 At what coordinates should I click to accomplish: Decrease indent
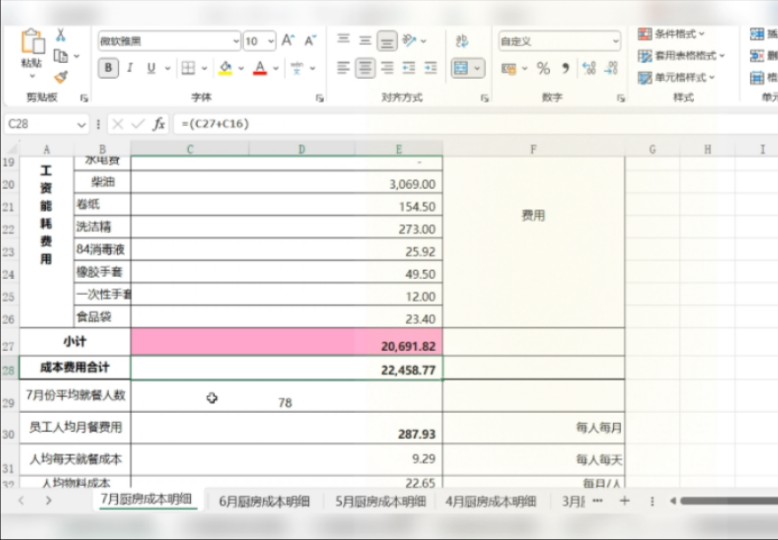409,68
